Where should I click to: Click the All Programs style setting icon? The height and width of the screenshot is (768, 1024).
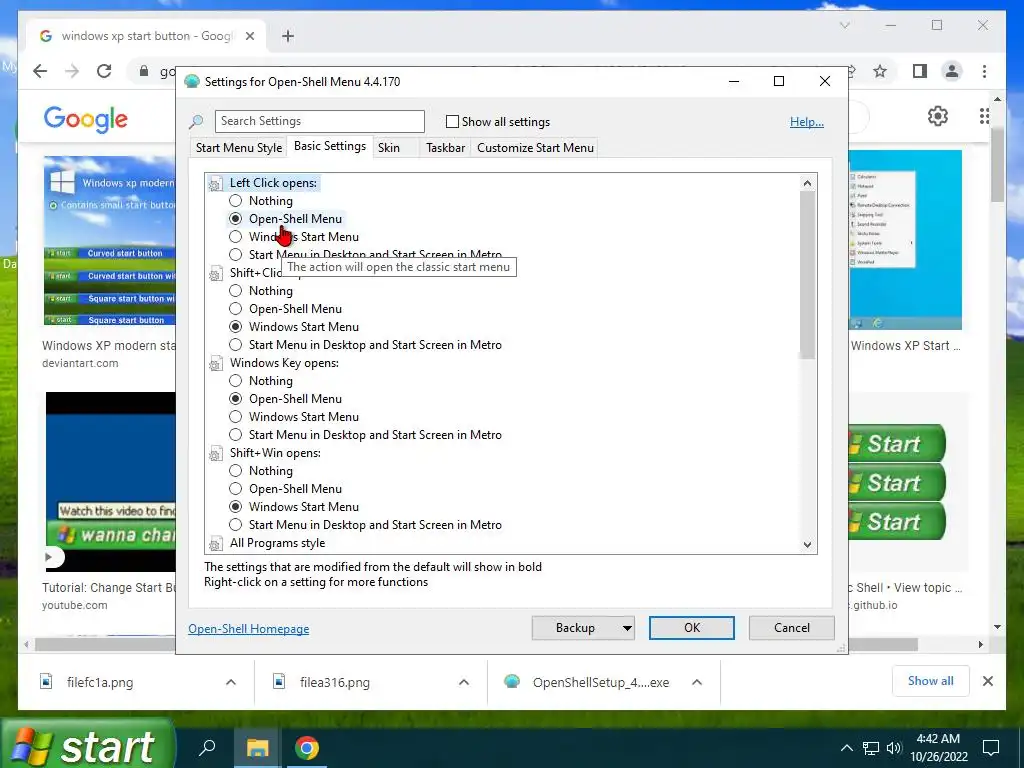216,543
